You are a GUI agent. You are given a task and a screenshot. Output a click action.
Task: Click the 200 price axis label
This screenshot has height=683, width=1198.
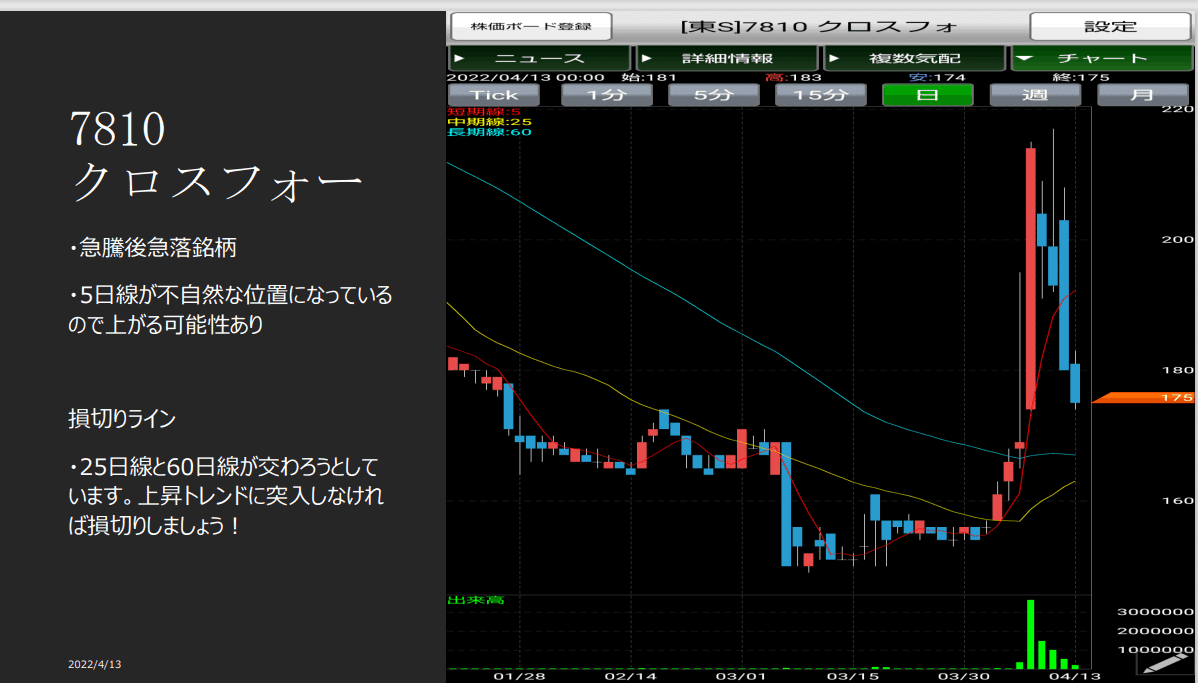pyautogui.click(x=1178, y=239)
